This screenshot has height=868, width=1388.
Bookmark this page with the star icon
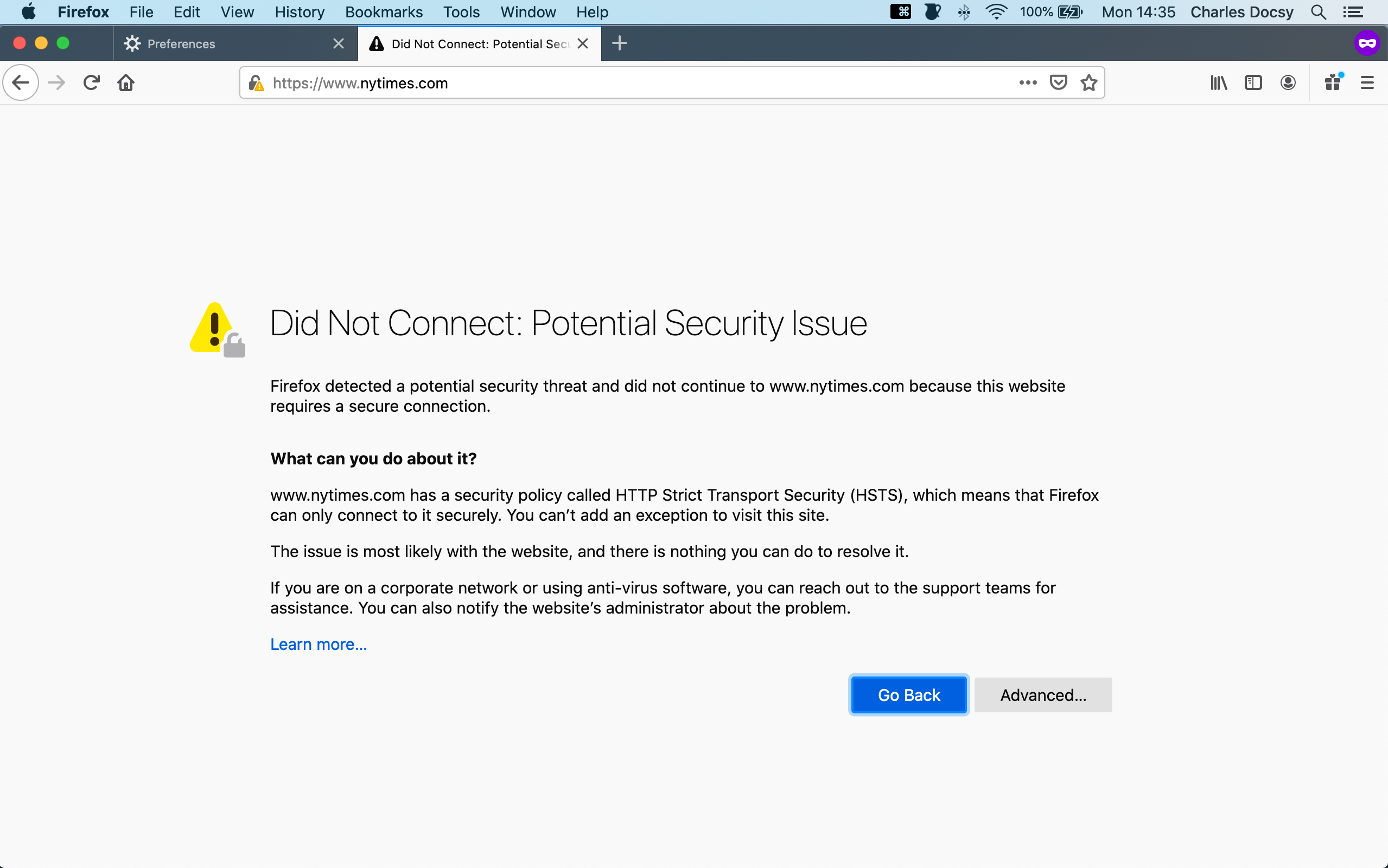pyautogui.click(x=1088, y=82)
